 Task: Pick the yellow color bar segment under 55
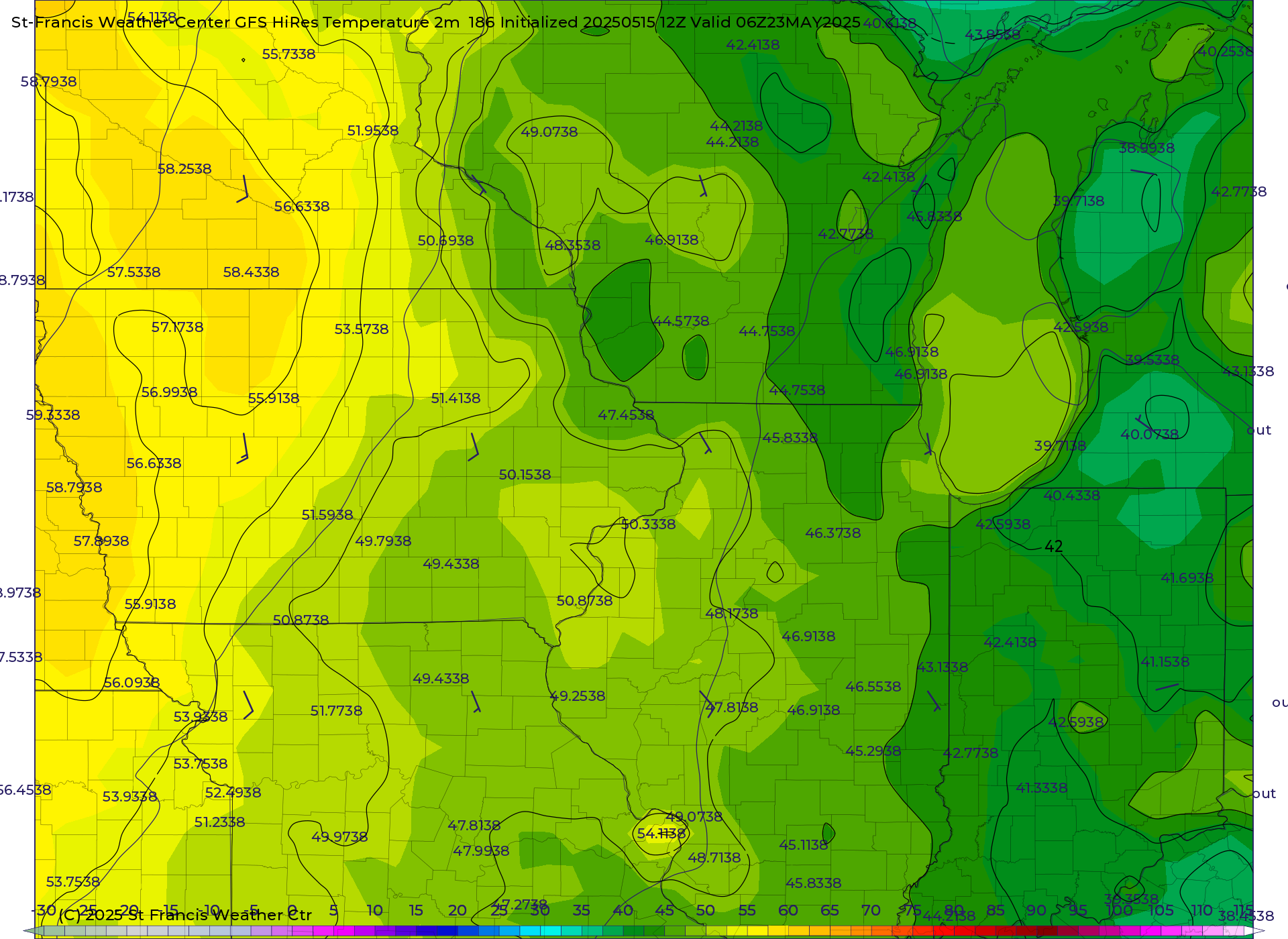coord(757,931)
